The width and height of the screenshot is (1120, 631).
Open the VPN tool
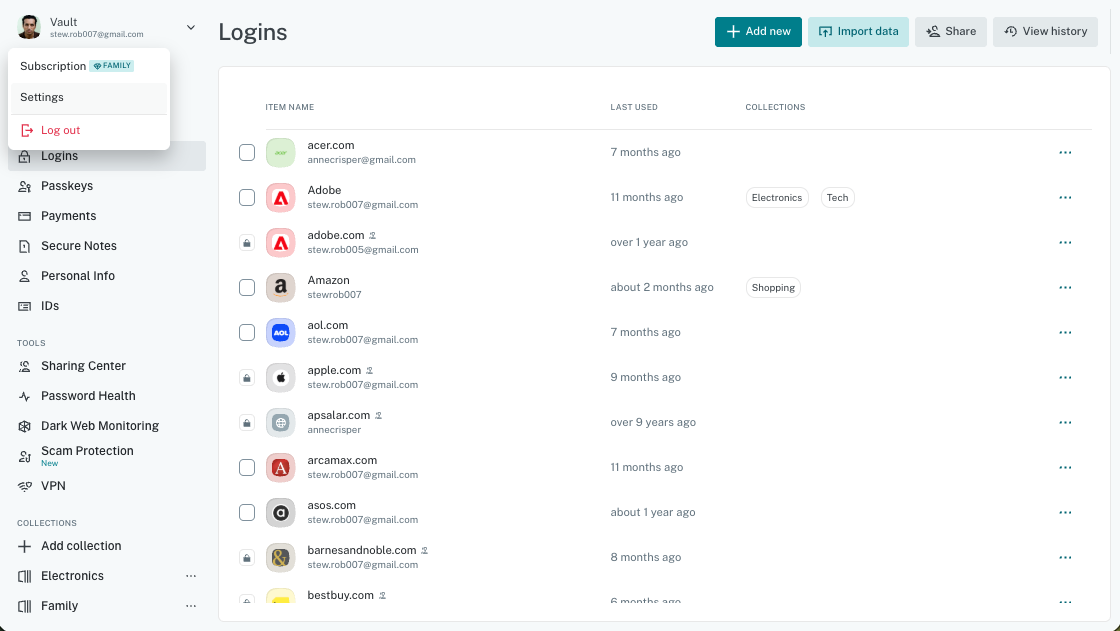[x=53, y=486]
